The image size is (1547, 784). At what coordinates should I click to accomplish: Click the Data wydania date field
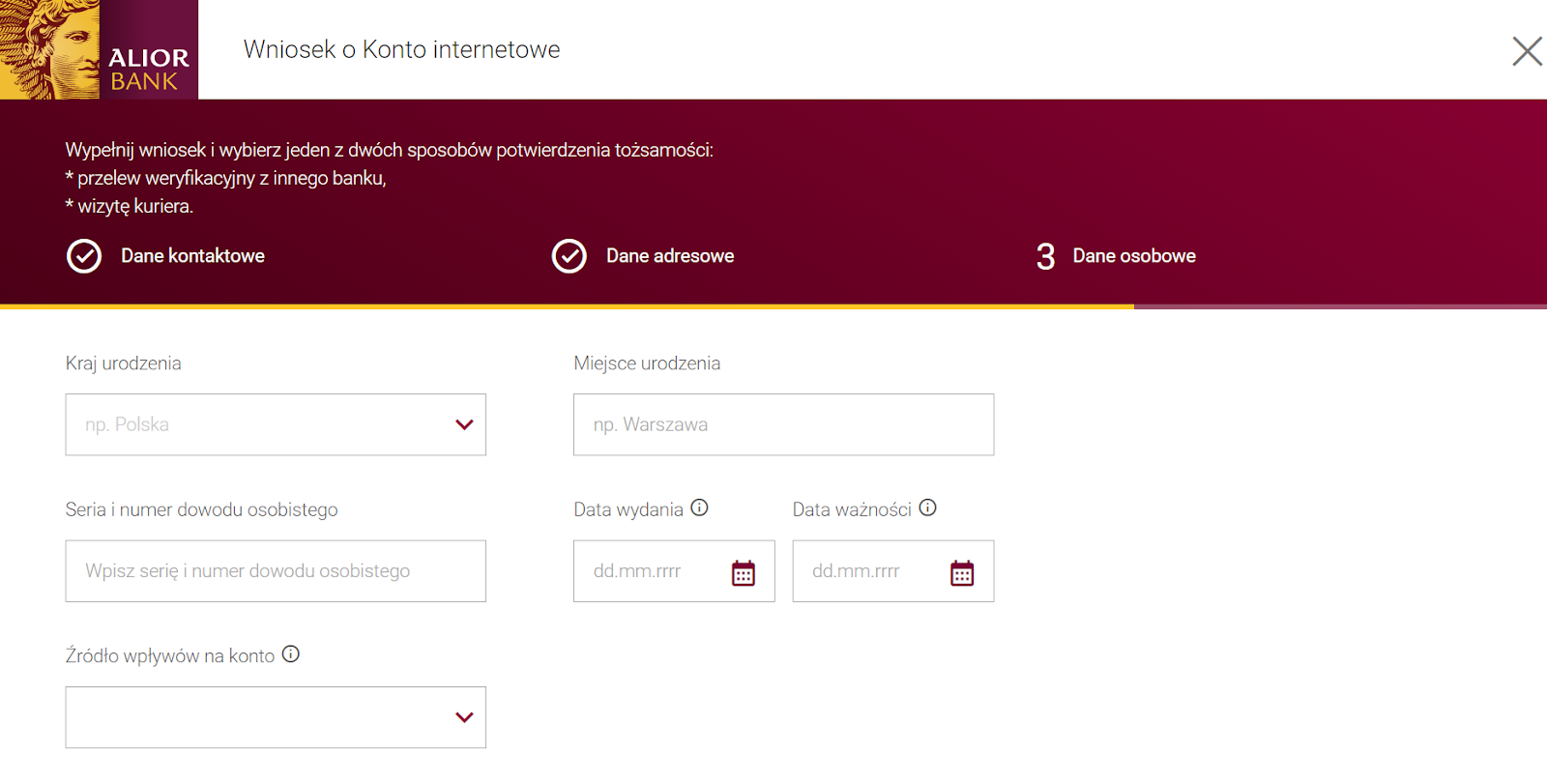(x=674, y=571)
